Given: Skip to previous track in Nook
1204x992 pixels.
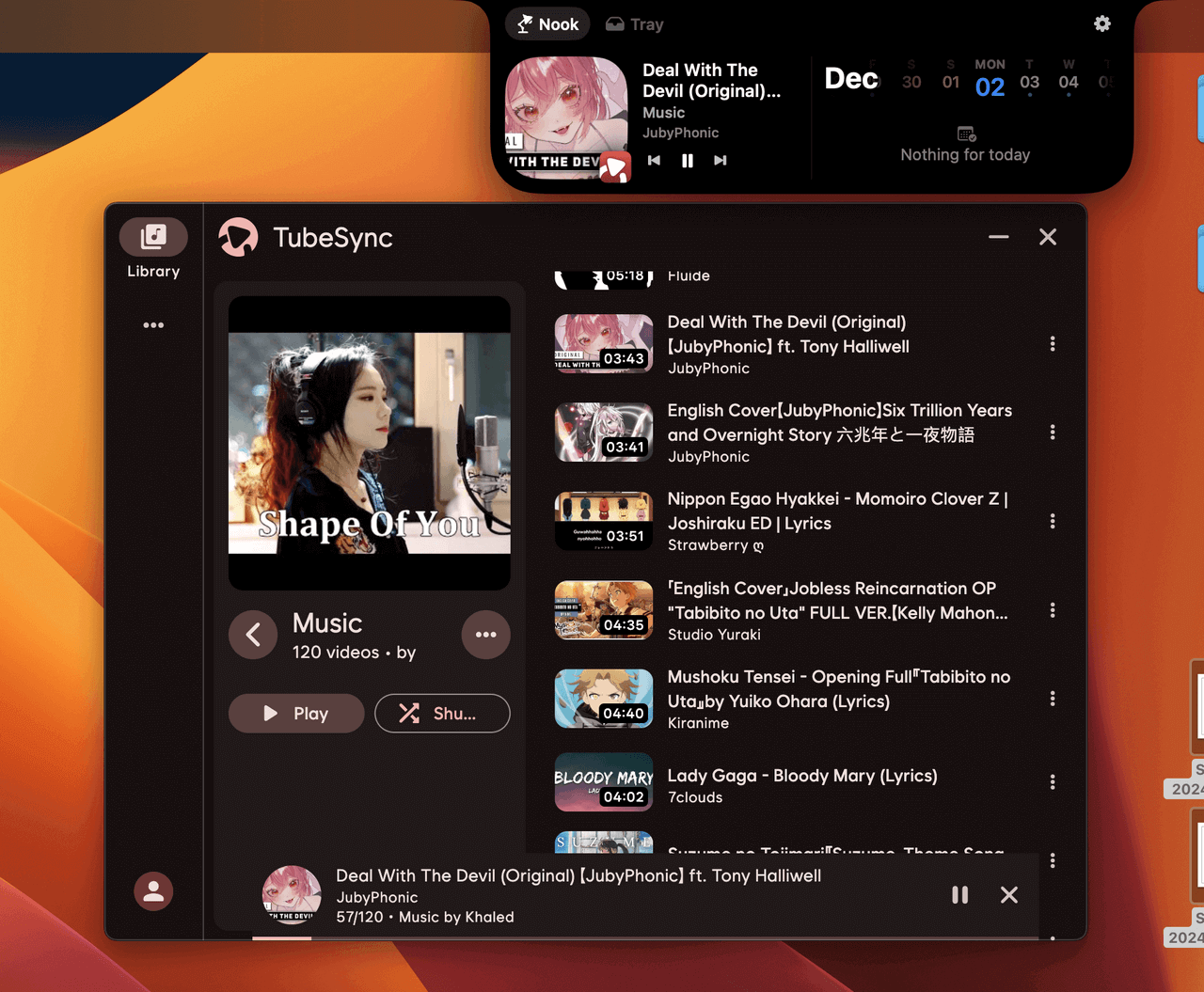Looking at the screenshot, I should tap(654, 161).
